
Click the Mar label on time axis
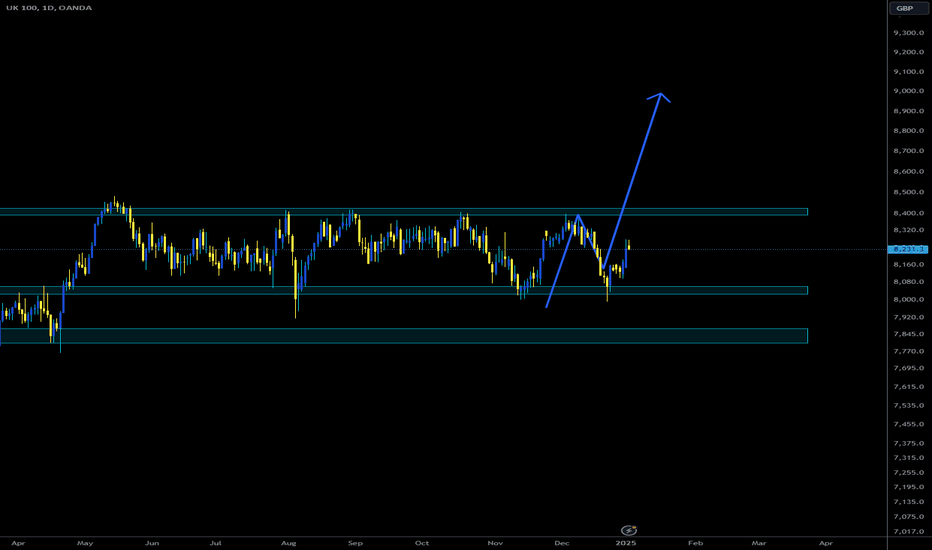click(x=758, y=543)
